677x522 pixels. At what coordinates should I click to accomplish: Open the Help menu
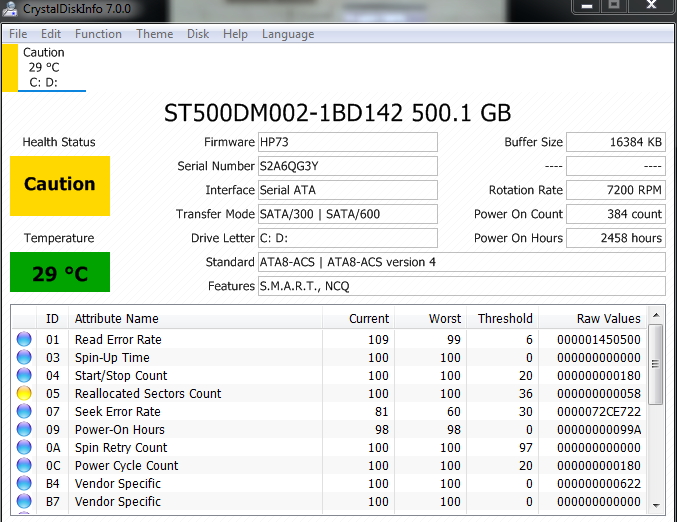click(235, 34)
